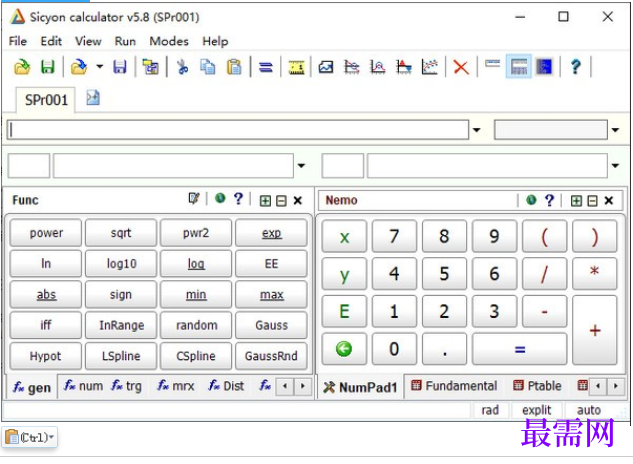633x464 pixels.
Task: Switch to the Ptable tab
Action: (537, 386)
